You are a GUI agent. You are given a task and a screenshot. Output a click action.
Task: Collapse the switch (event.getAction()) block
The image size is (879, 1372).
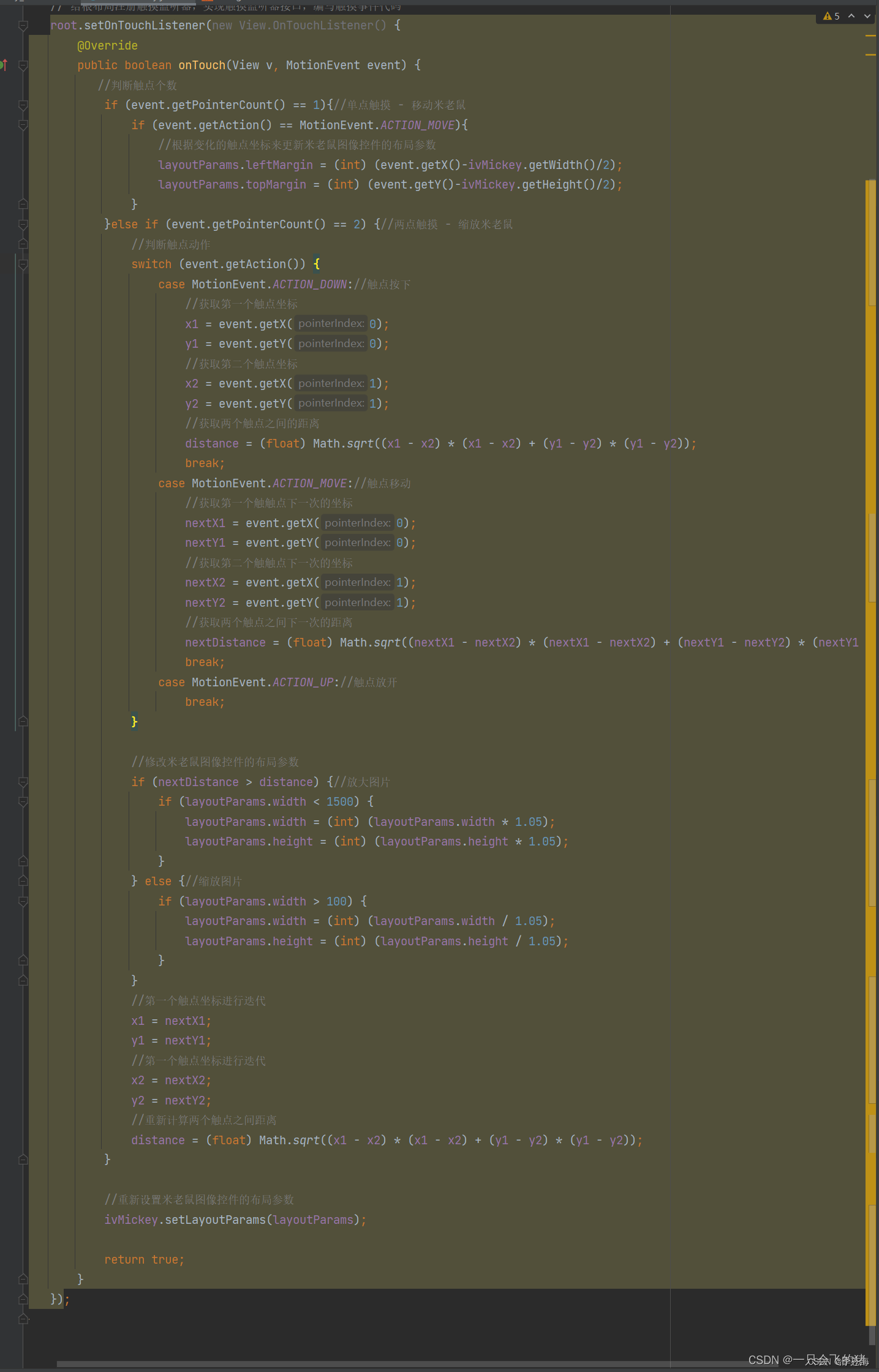click(x=23, y=264)
